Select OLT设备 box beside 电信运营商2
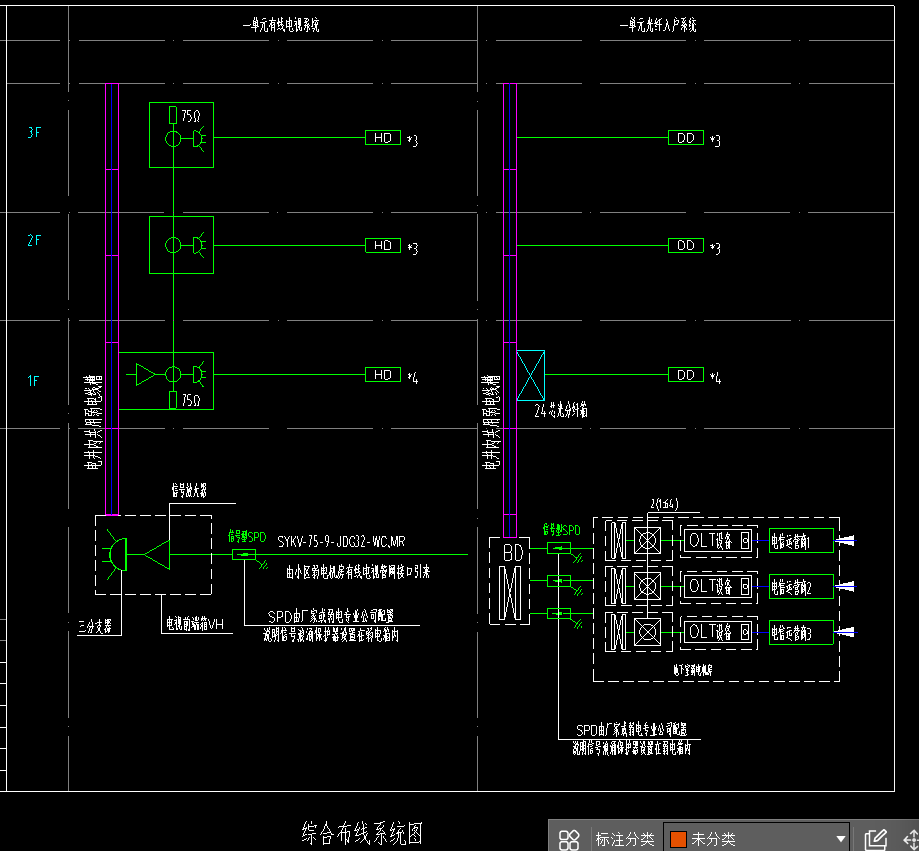 coord(719,587)
